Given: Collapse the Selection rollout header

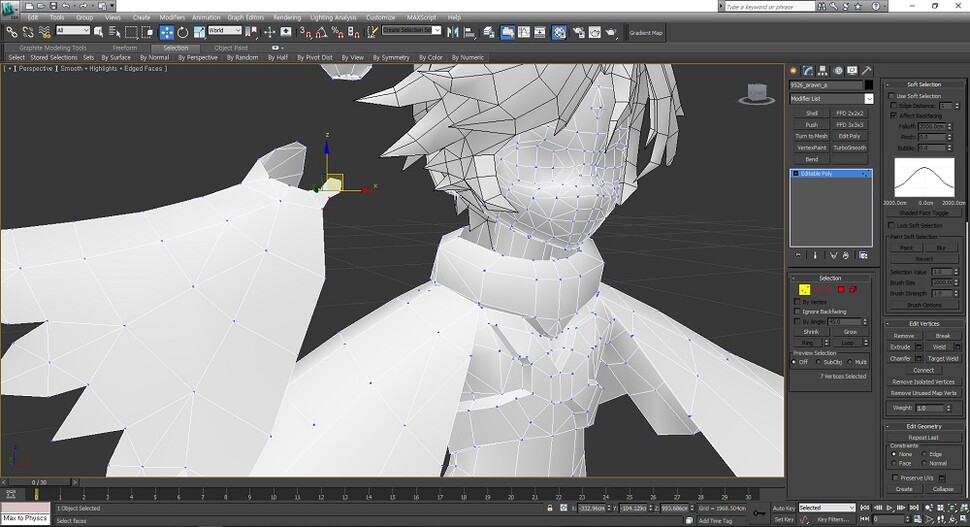Looking at the screenshot, I should (x=830, y=278).
